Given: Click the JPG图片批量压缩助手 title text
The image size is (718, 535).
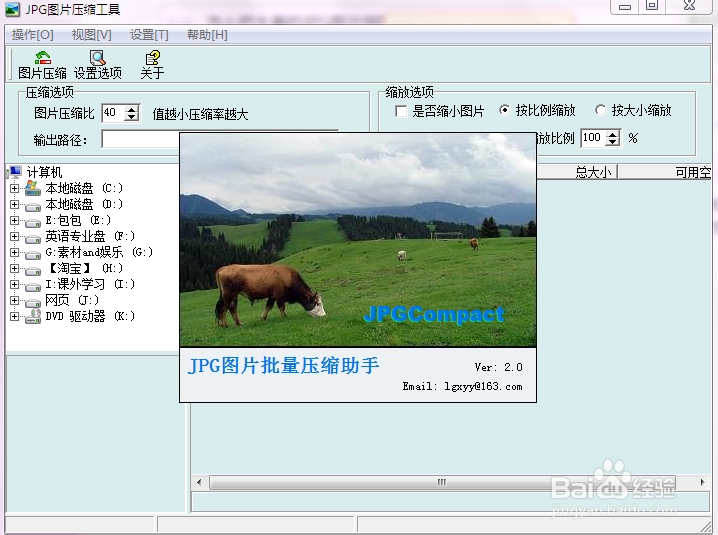Looking at the screenshot, I should click(x=284, y=366).
